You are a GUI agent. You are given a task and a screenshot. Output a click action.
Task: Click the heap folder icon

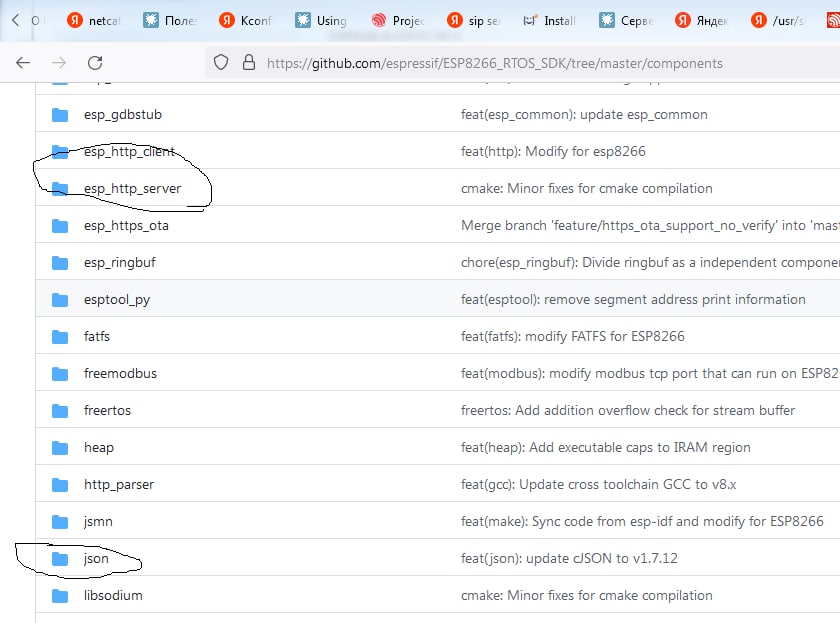pyautogui.click(x=60, y=447)
